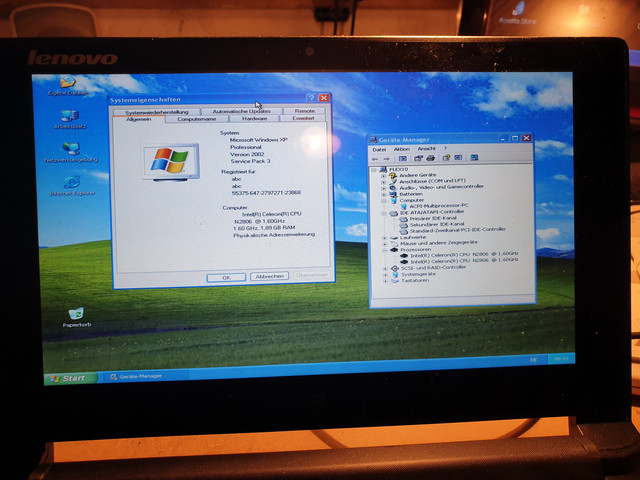640x480 pixels.
Task: Switch to the Systemwiederherstellung tab
Action: pyautogui.click(x=157, y=112)
